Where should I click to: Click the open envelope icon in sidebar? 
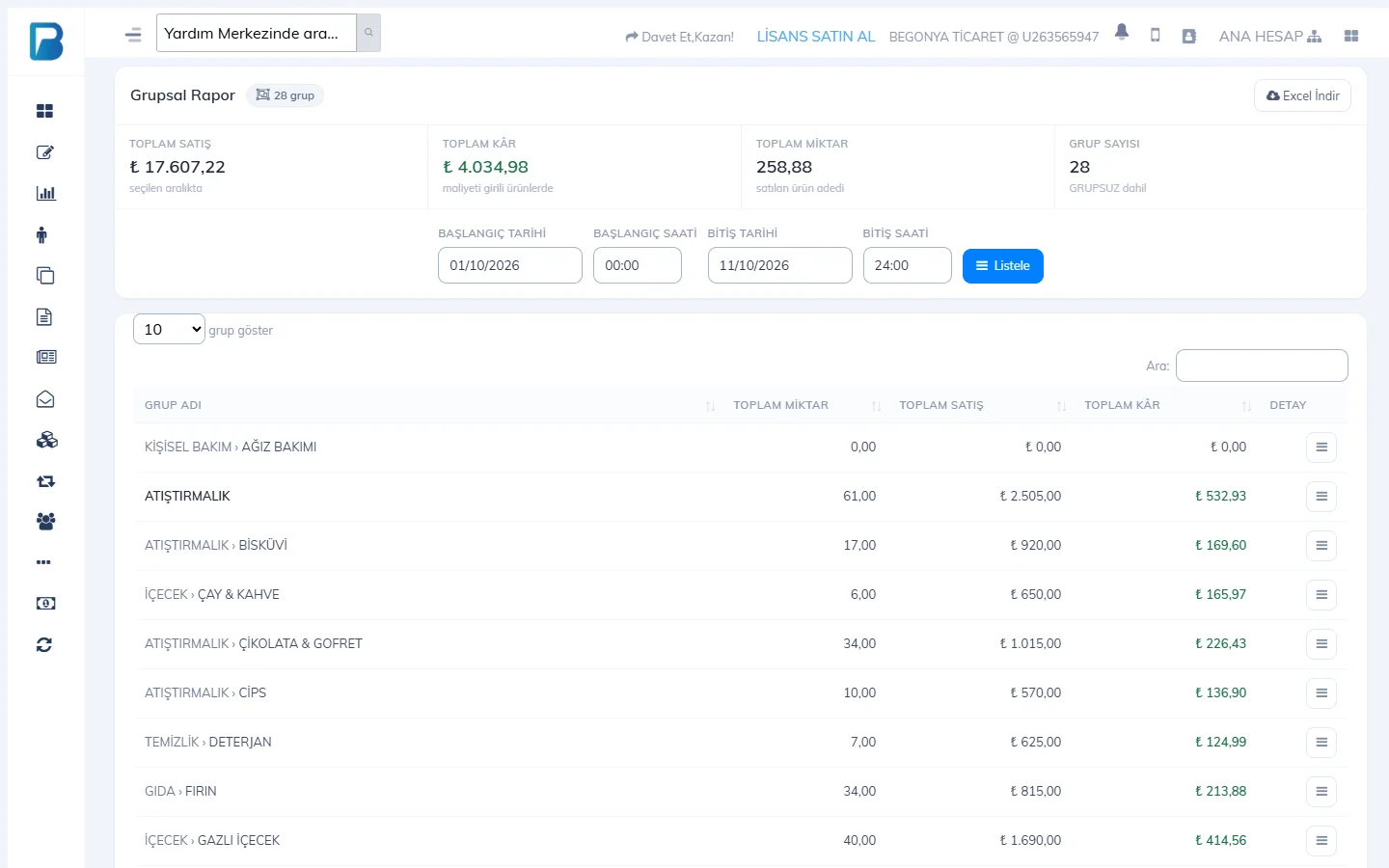(45, 399)
